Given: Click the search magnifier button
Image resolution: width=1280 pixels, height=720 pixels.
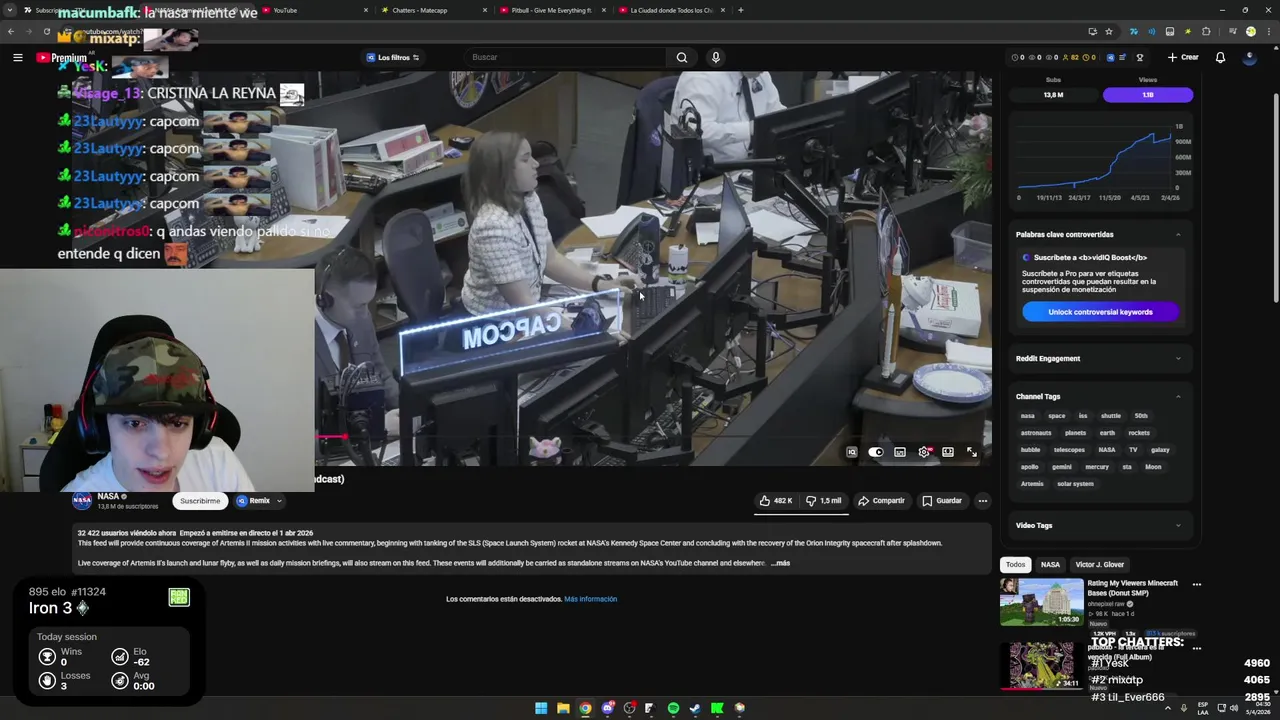Looking at the screenshot, I should click(682, 58).
